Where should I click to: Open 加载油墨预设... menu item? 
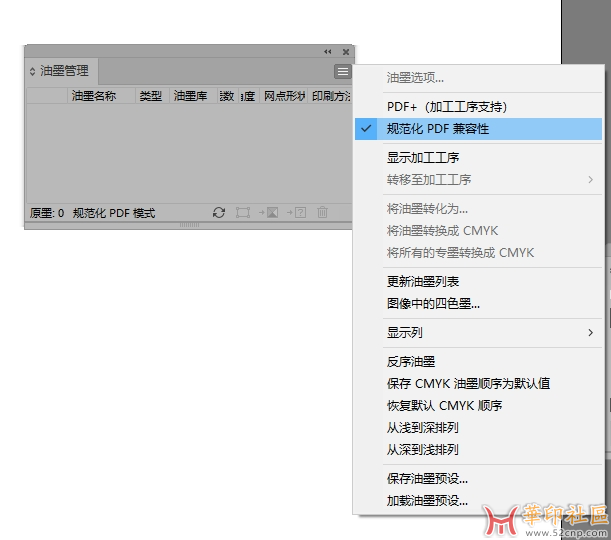coord(479,501)
